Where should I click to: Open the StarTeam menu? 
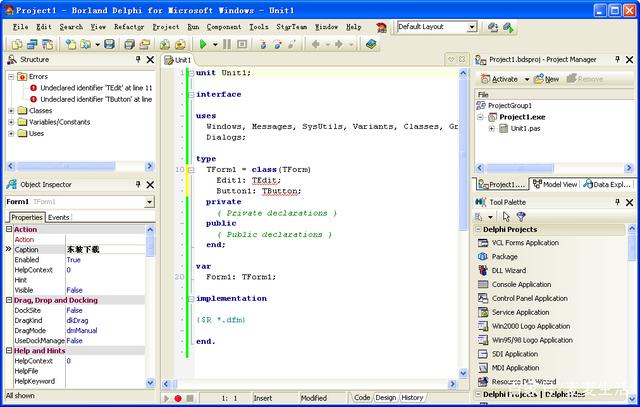tap(291, 27)
